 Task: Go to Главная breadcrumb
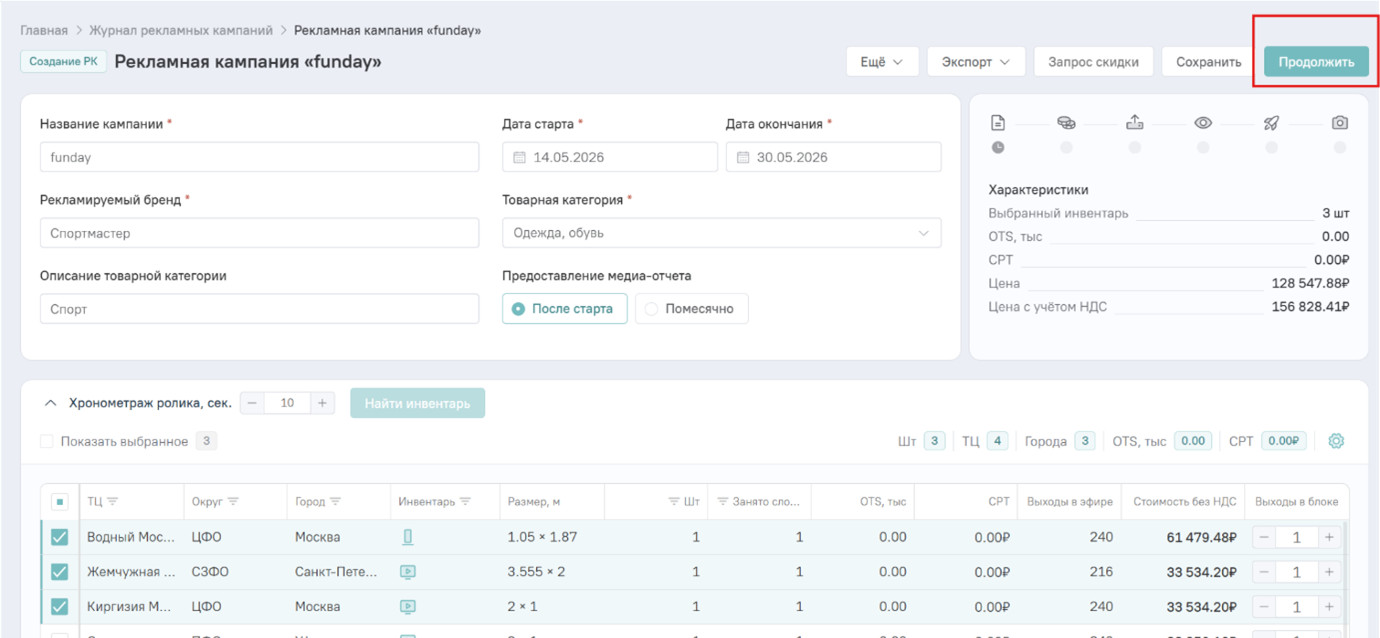pyautogui.click(x=44, y=31)
